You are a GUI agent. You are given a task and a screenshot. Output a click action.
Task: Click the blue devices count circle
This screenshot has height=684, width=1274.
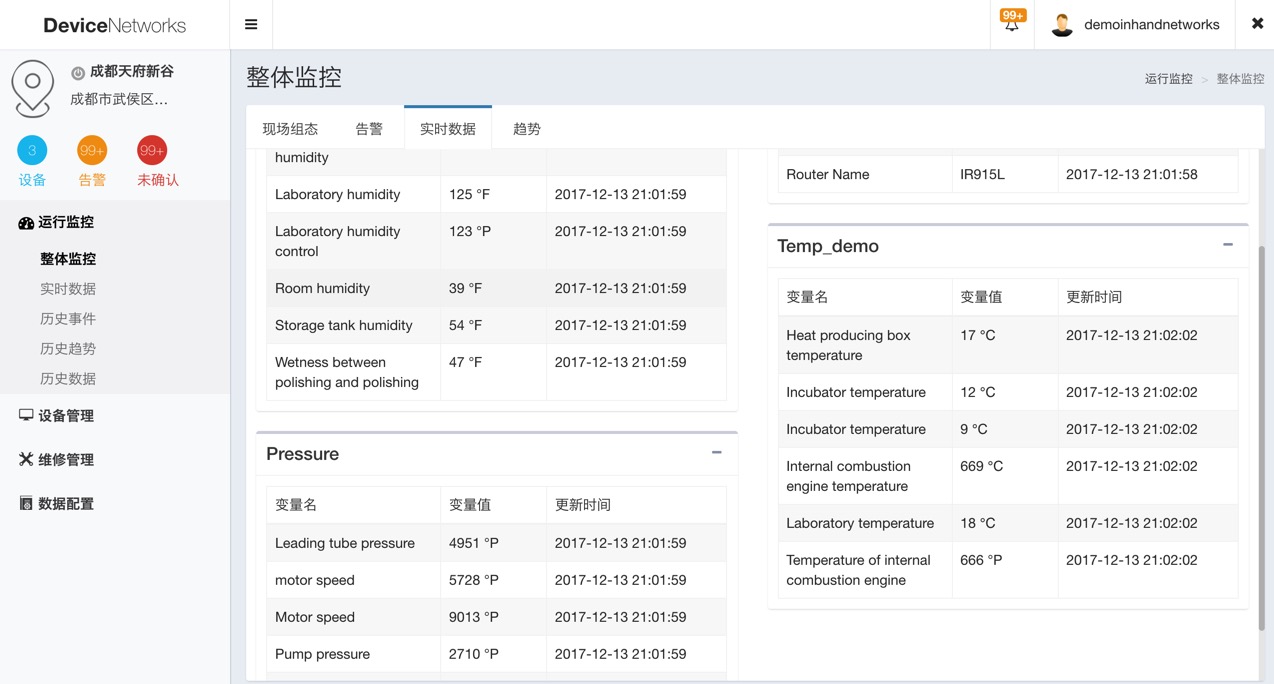(x=32, y=151)
